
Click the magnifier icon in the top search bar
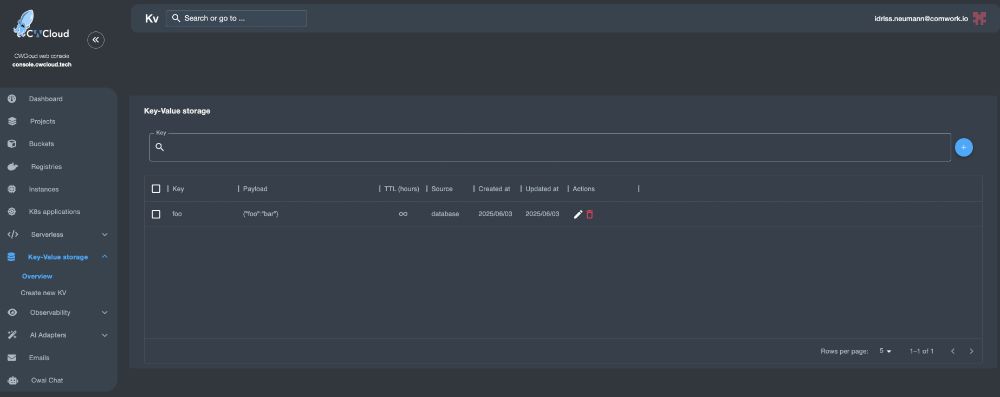176,18
